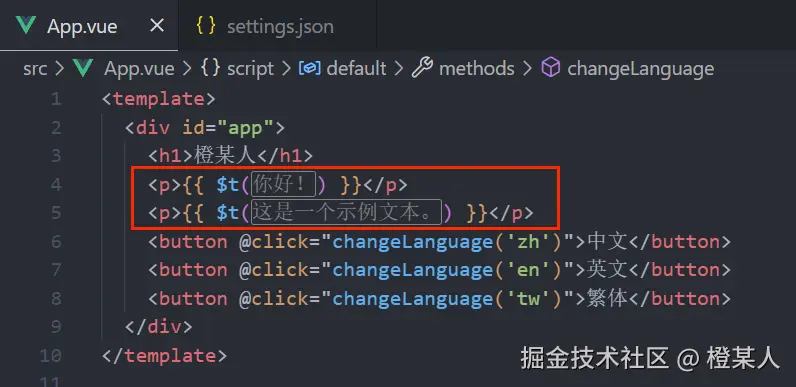
Task: Select changeLanguage in the breadcrumb
Action: [641, 69]
